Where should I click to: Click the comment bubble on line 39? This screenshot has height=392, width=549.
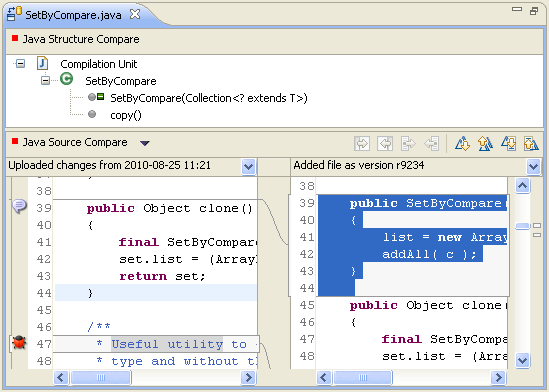(19, 205)
